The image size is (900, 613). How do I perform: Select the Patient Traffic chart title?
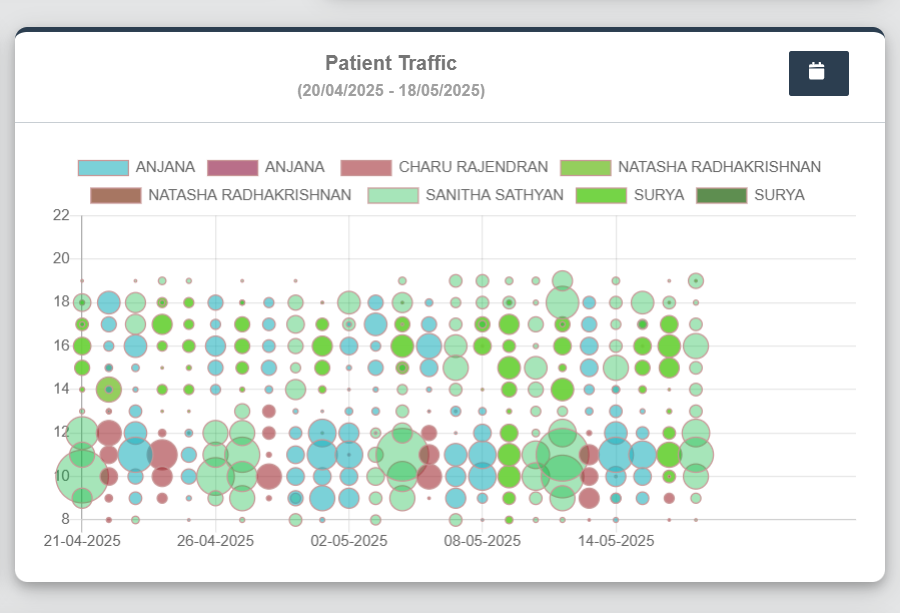pos(391,63)
